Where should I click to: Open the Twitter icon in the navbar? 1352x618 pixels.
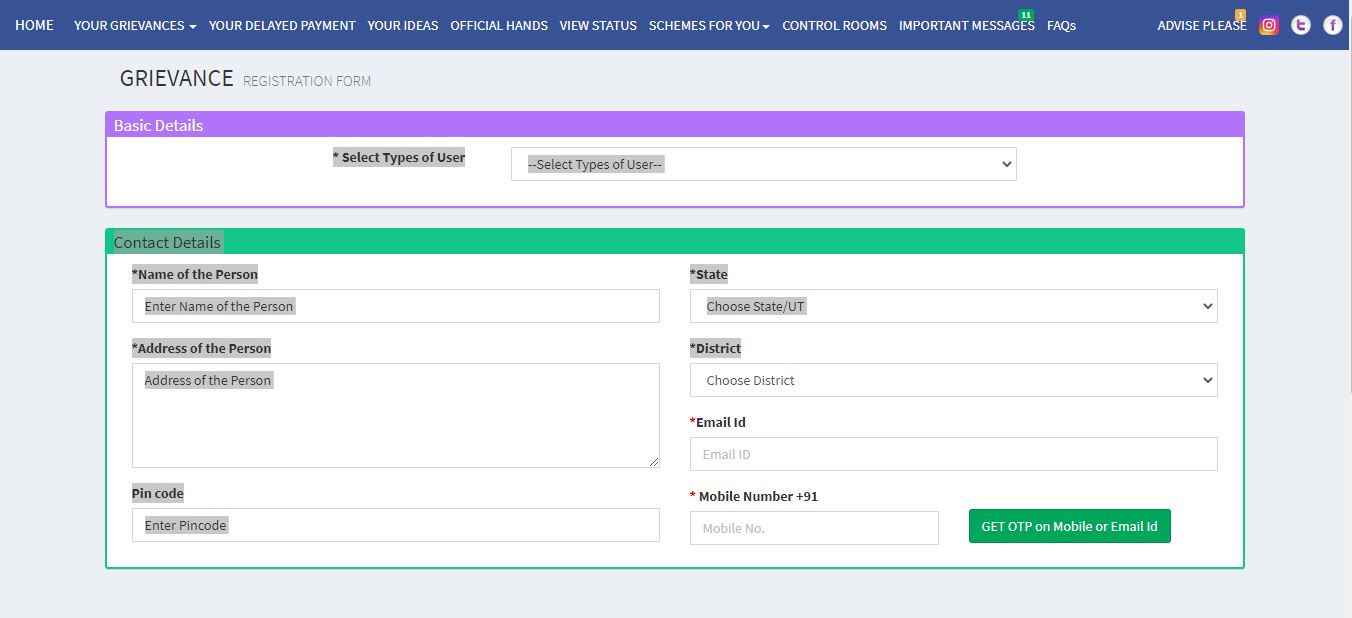[1300, 25]
